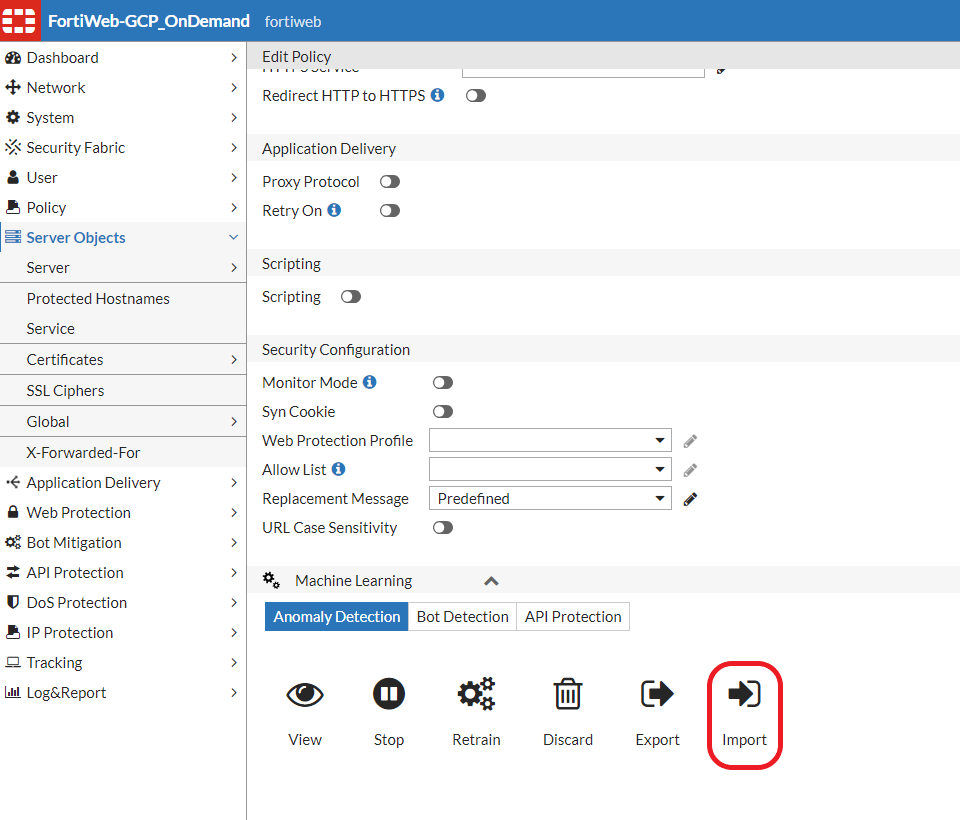
Task: Stop machine learning with the pause icon
Action: pos(389,694)
